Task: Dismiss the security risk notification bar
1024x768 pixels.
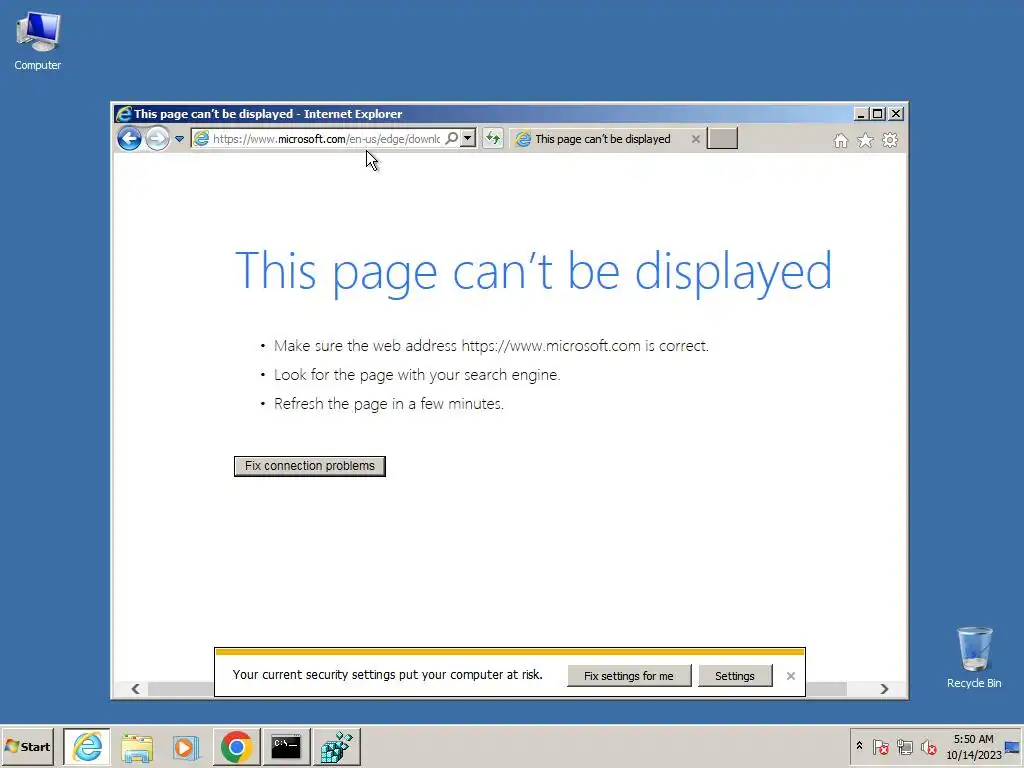Action: click(791, 676)
